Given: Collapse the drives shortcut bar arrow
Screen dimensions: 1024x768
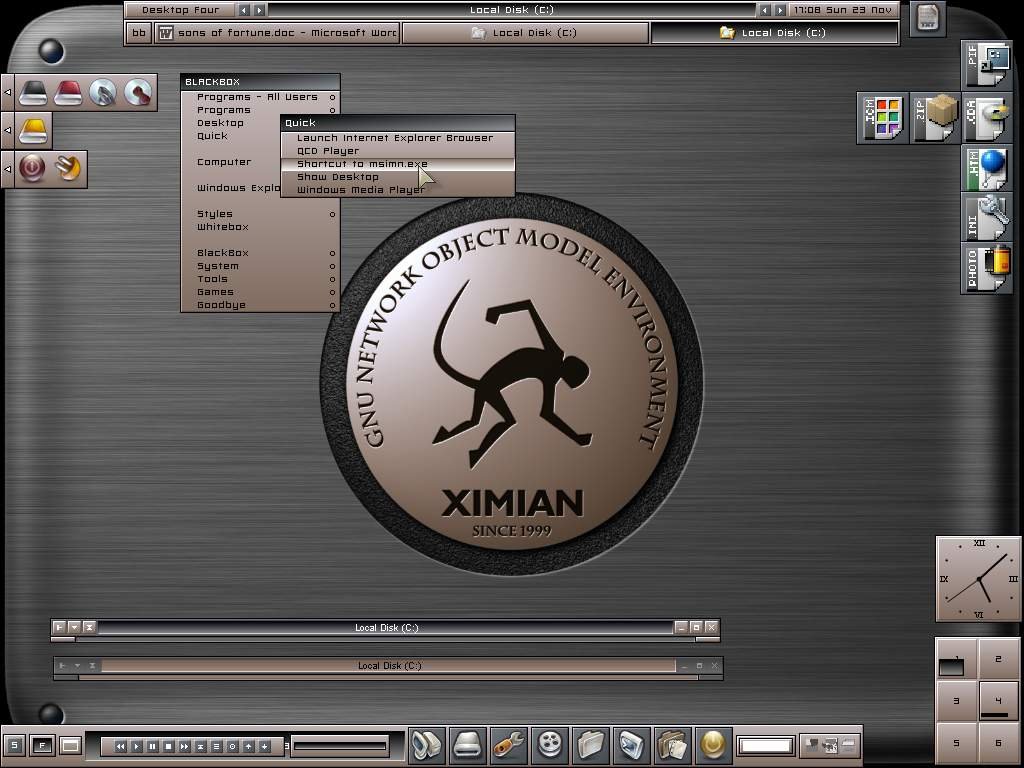Looking at the screenshot, I should [x=7, y=93].
